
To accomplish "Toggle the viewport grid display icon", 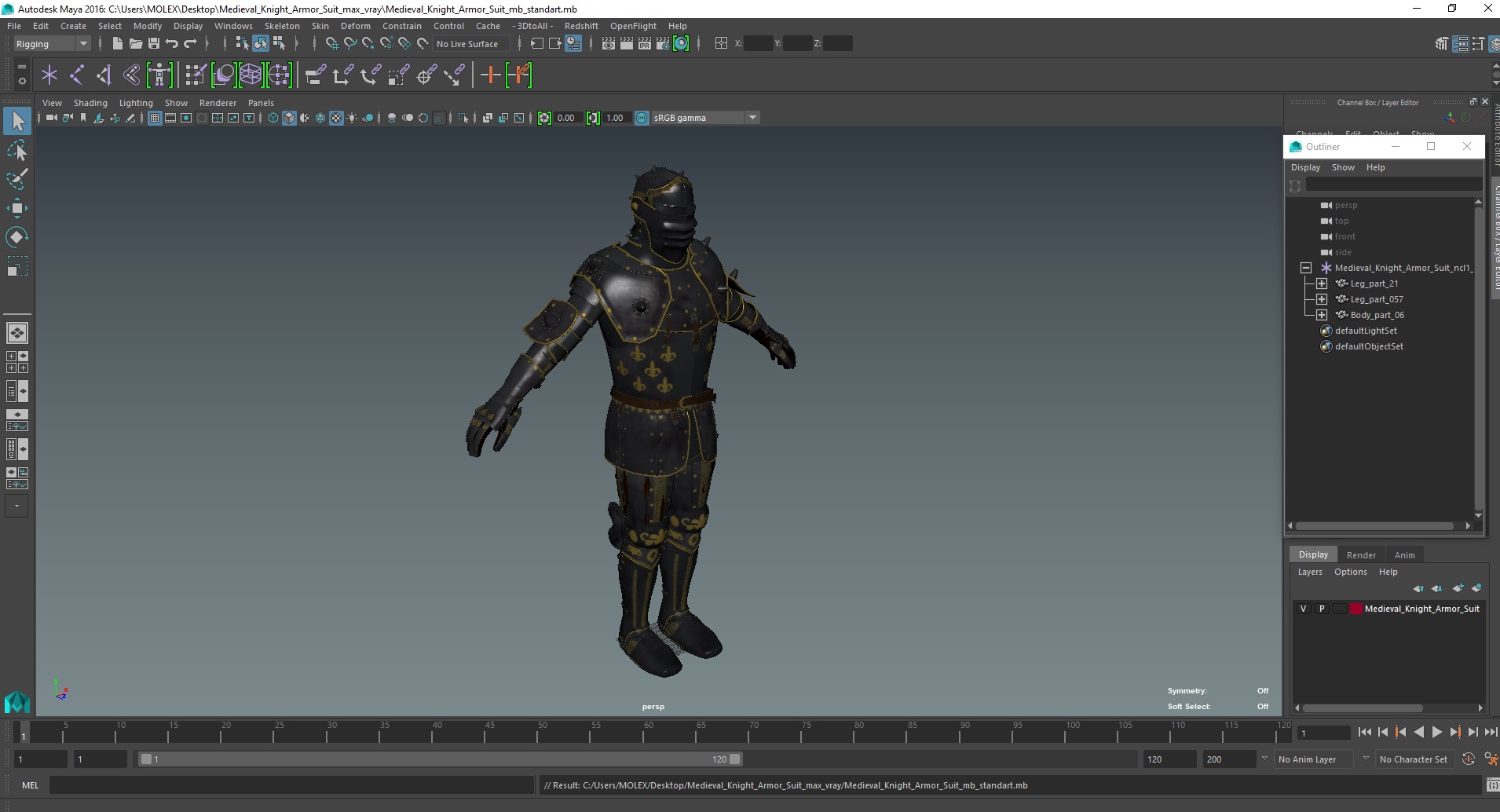I will [155, 118].
